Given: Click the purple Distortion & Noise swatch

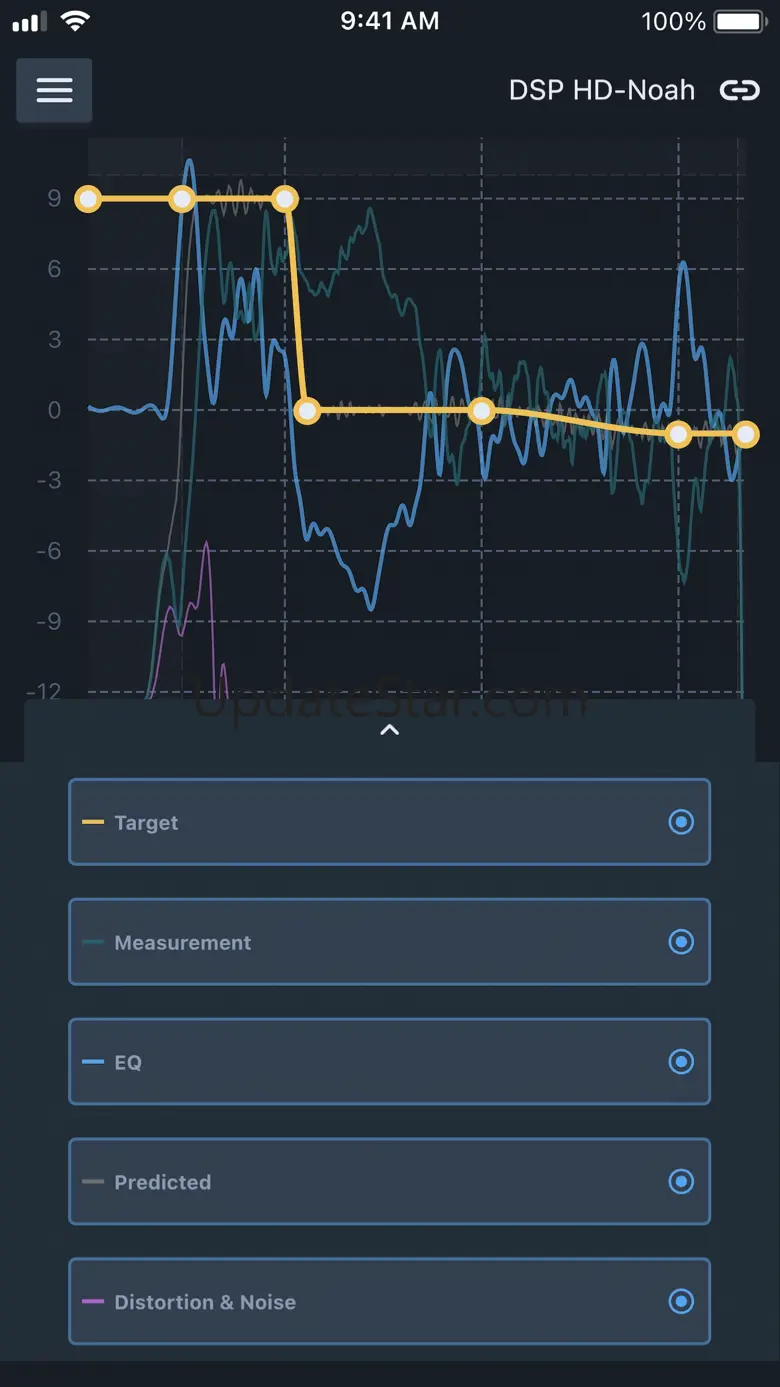Looking at the screenshot, I should [x=93, y=1302].
